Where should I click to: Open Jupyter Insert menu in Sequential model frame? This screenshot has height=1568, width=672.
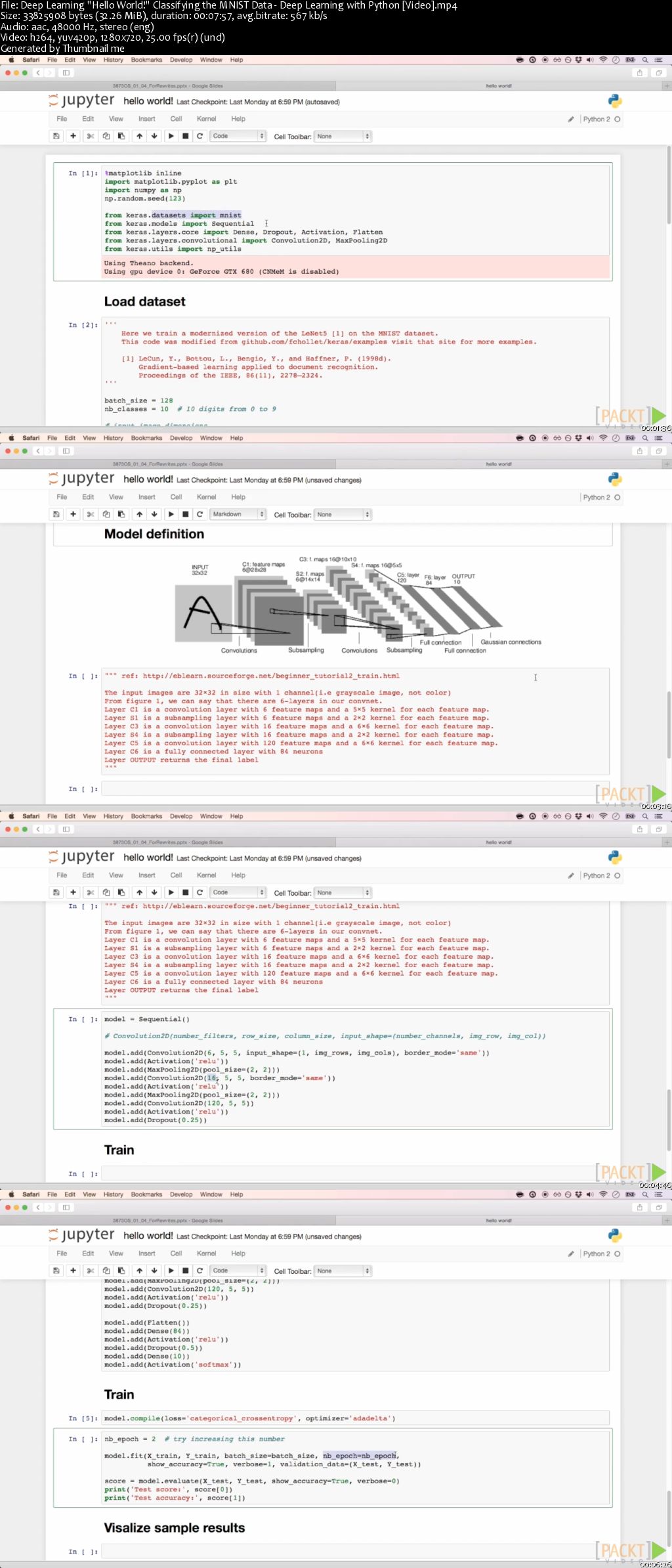pyautogui.click(x=147, y=875)
